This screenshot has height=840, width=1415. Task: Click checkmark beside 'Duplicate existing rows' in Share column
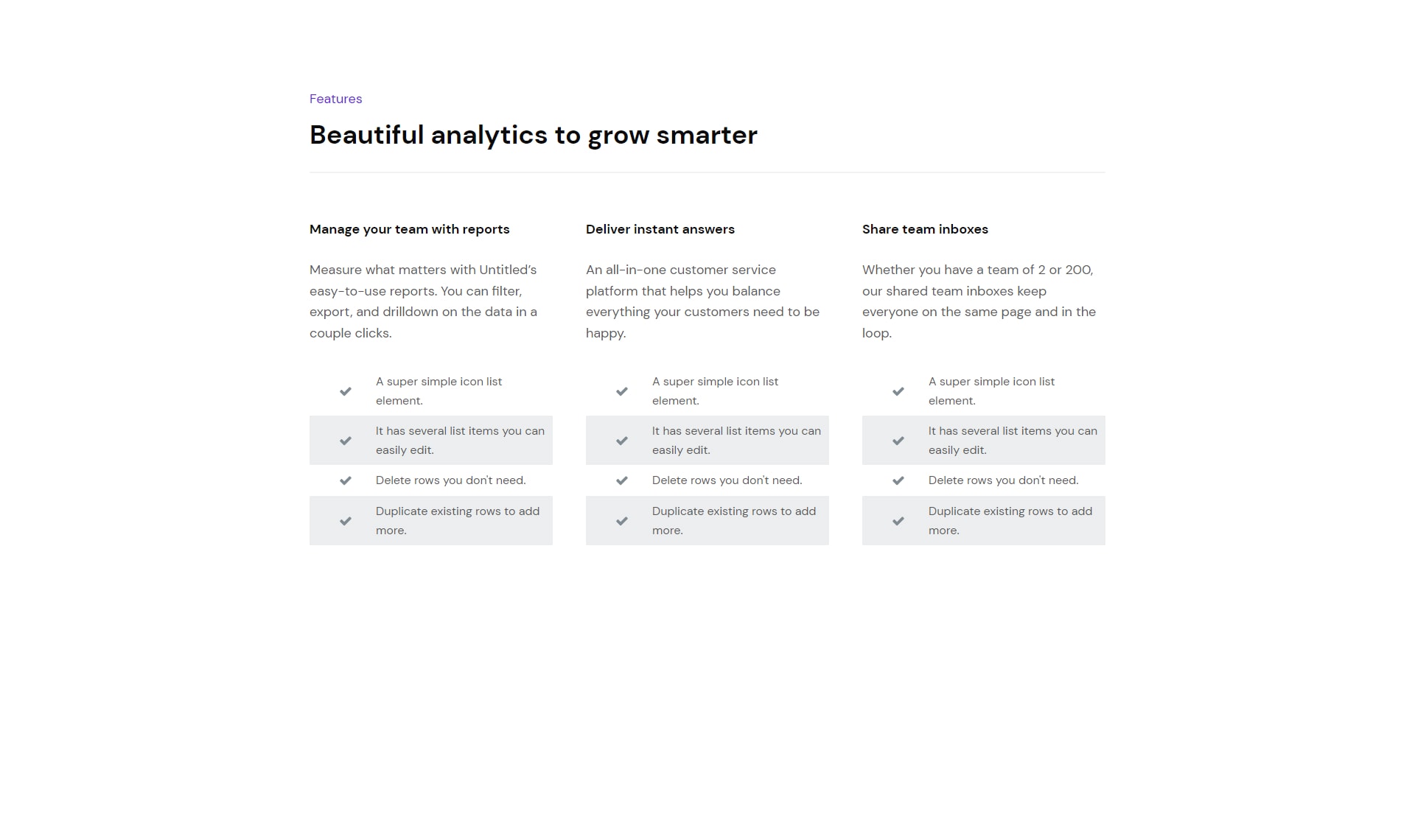(x=898, y=521)
